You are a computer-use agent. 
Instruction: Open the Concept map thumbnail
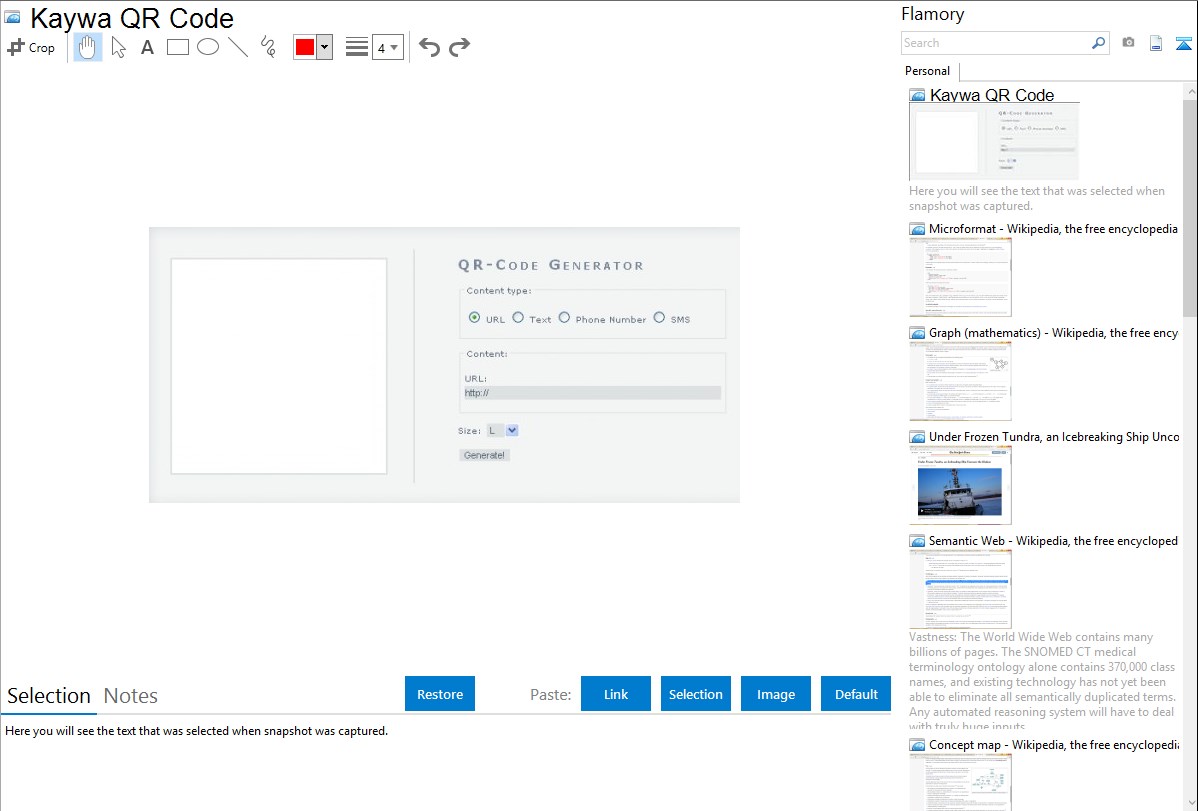pos(960,782)
